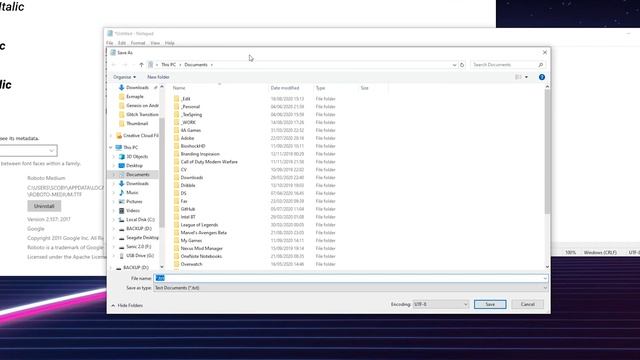
Task: Click the Adobe folder icon
Action: tap(176, 138)
